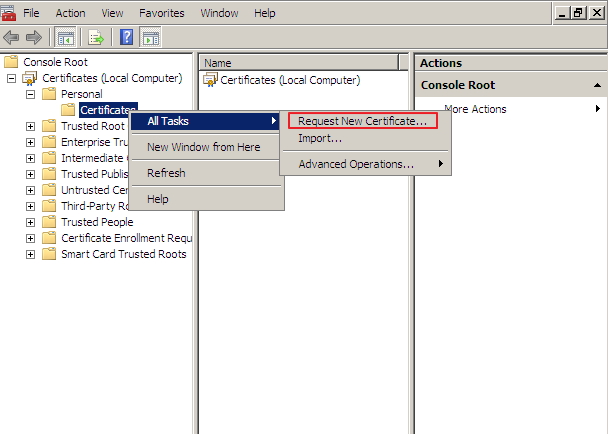The height and width of the screenshot is (434, 608).
Task: Select New Window from Here
Action: click(203, 147)
